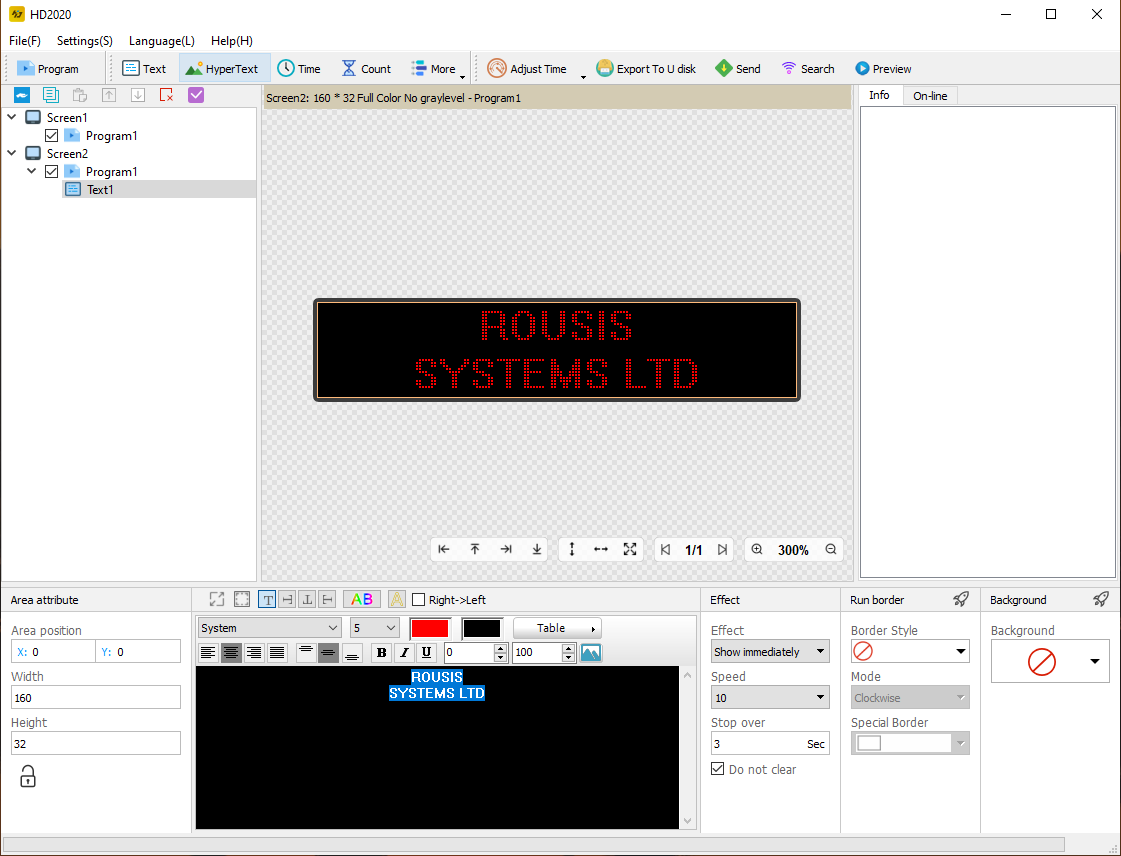Click the Adjust Time toolbar icon
Image resolution: width=1121 pixels, height=856 pixels.
click(497, 69)
